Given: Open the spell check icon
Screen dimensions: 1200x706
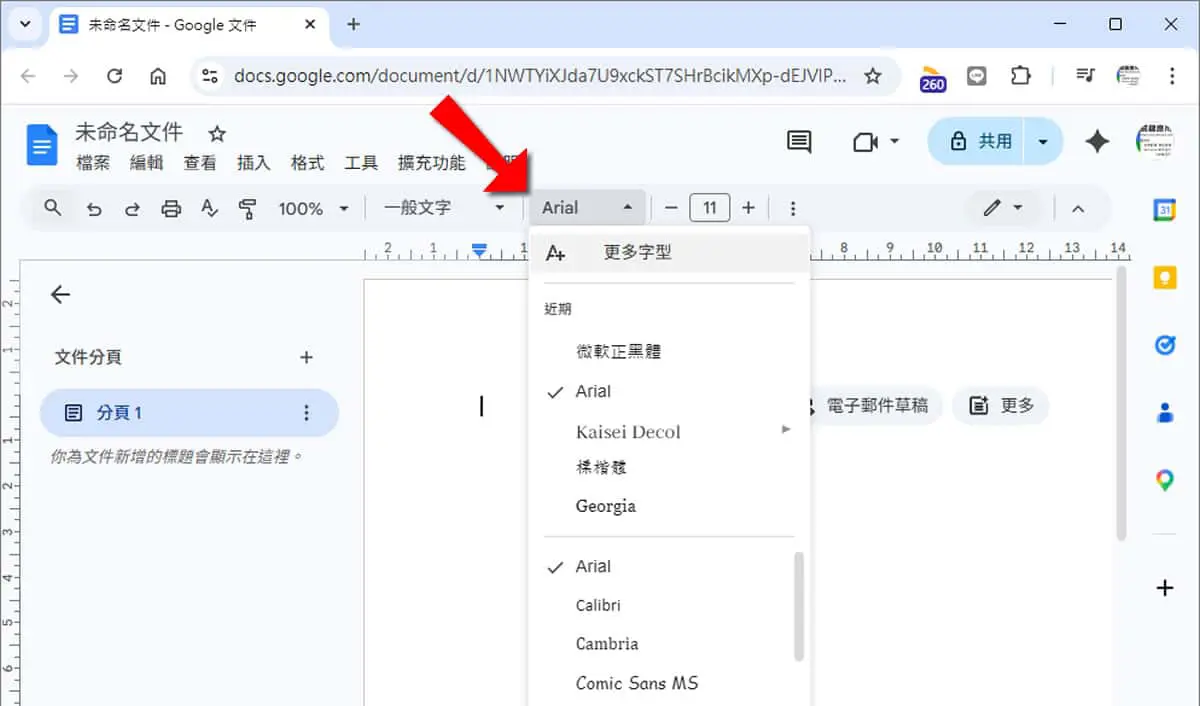Looking at the screenshot, I should coord(209,208).
